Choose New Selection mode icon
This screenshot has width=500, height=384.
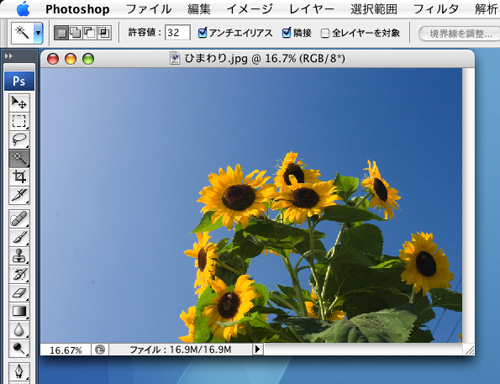pyautogui.click(x=61, y=33)
